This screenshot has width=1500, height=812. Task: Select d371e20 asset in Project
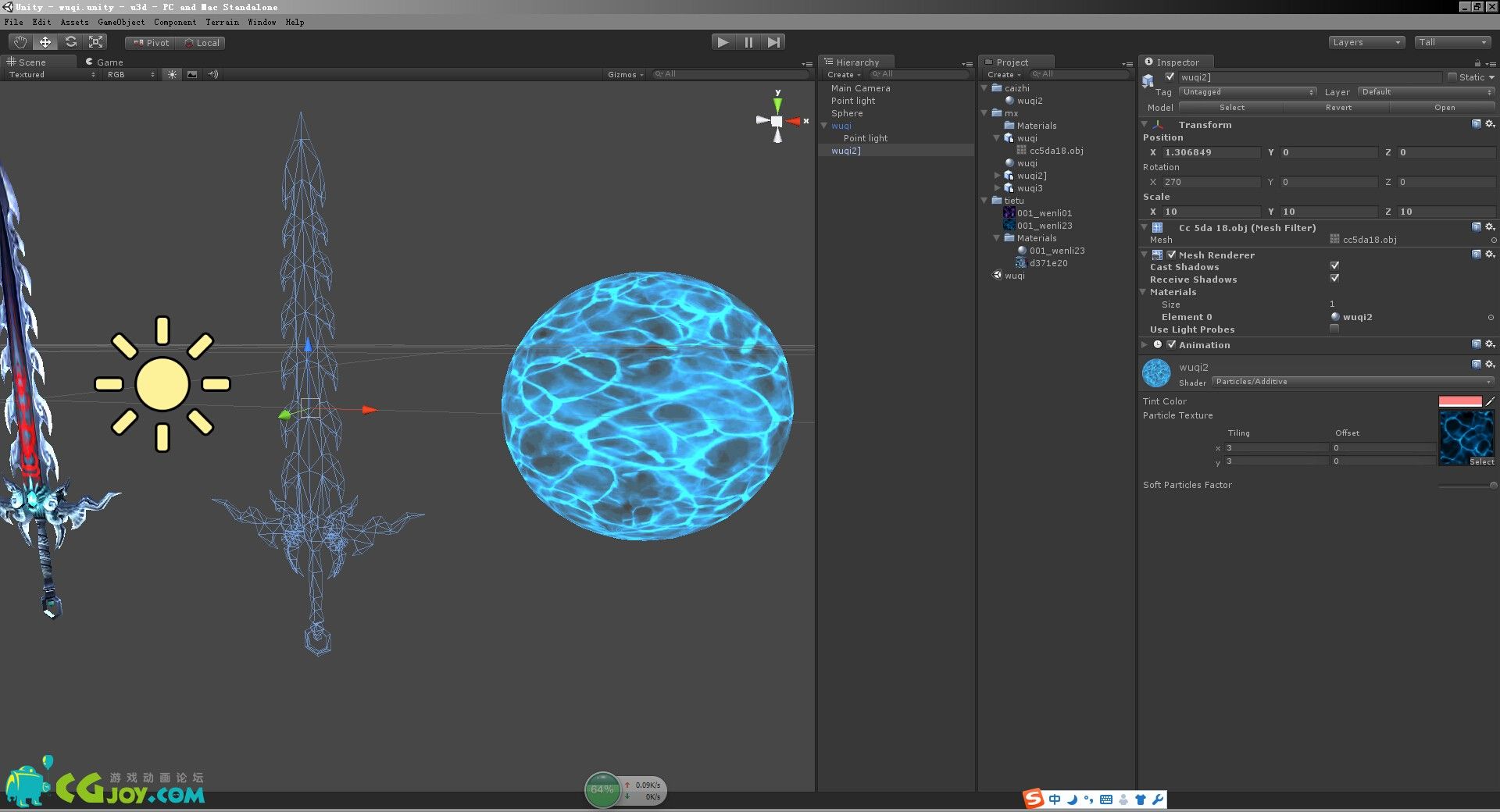pos(1048,263)
